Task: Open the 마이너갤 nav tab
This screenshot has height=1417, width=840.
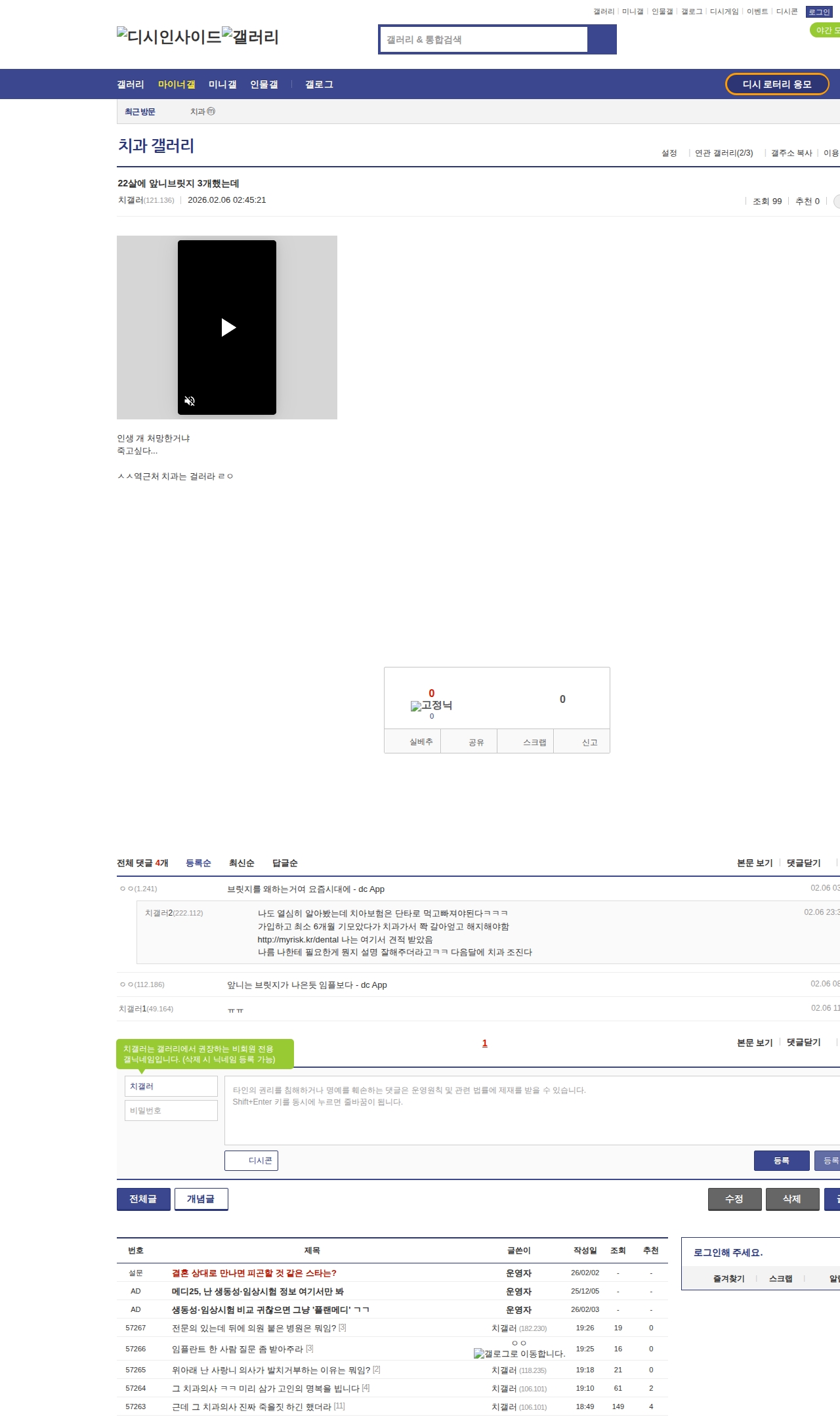Action: coord(177,84)
